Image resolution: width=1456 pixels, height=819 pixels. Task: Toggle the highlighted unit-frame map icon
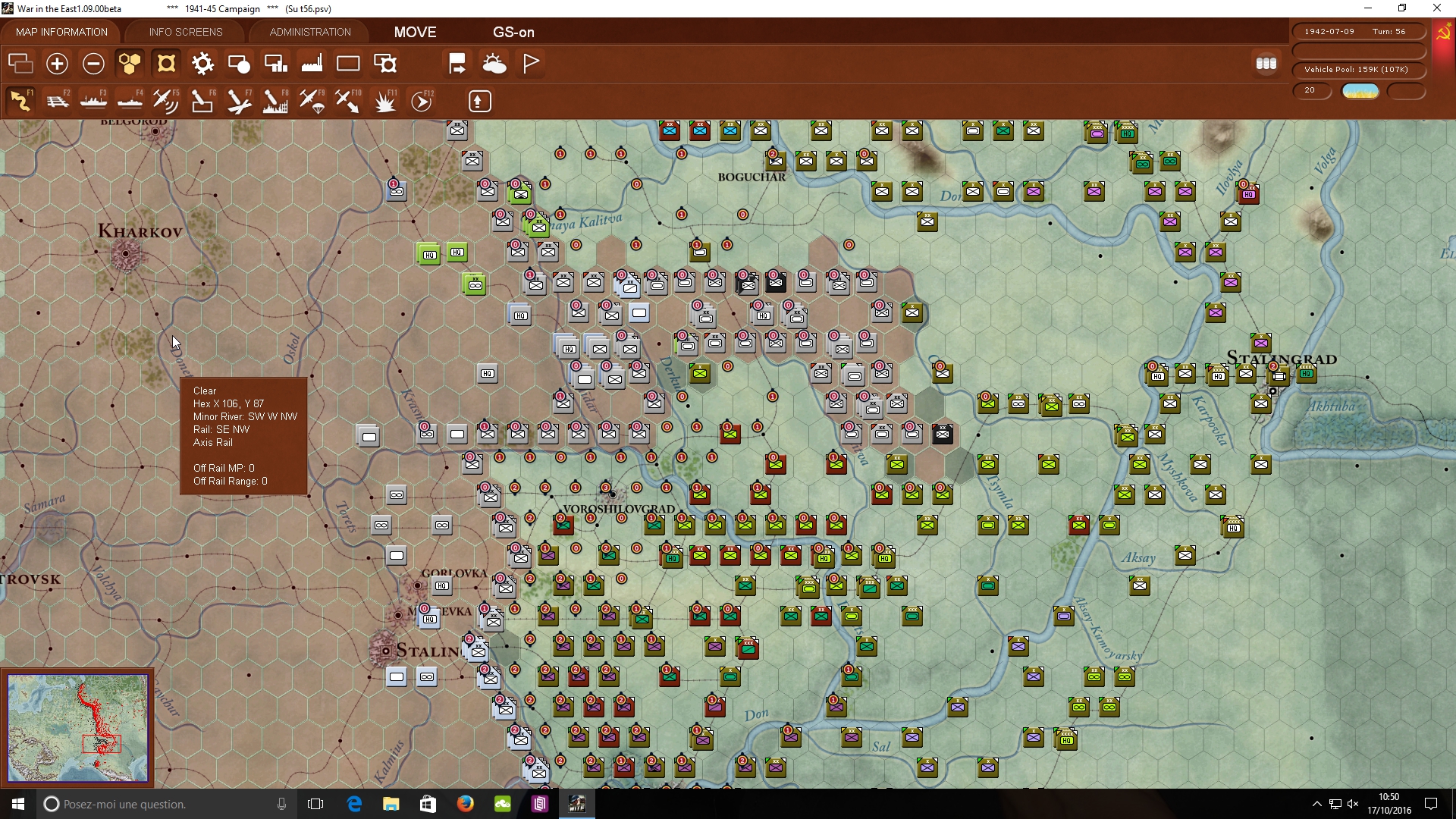click(166, 64)
